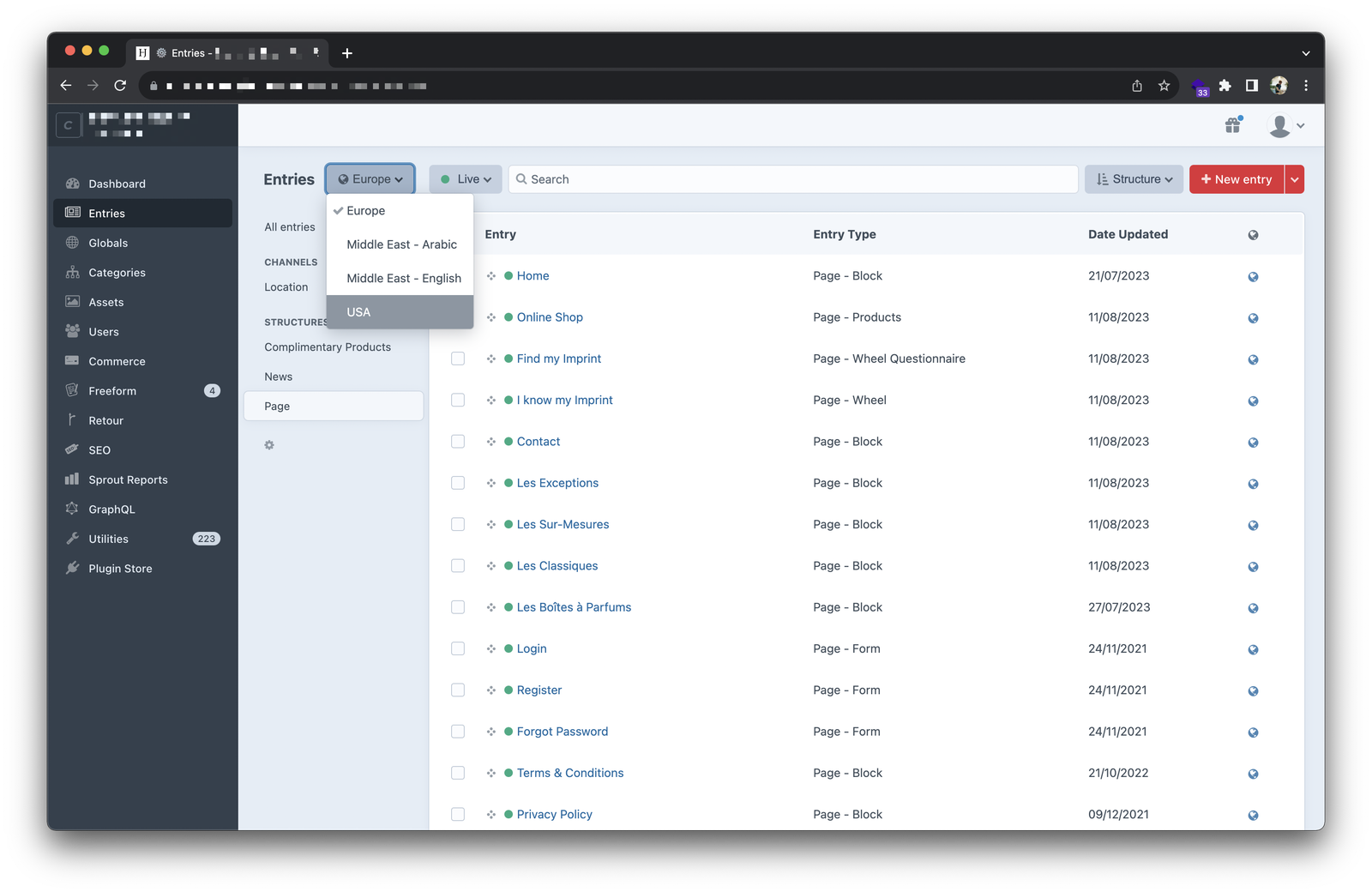The width and height of the screenshot is (1372, 892).
Task: Open the Assets panel icon
Action: pyautogui.click(x=72, y=302)
